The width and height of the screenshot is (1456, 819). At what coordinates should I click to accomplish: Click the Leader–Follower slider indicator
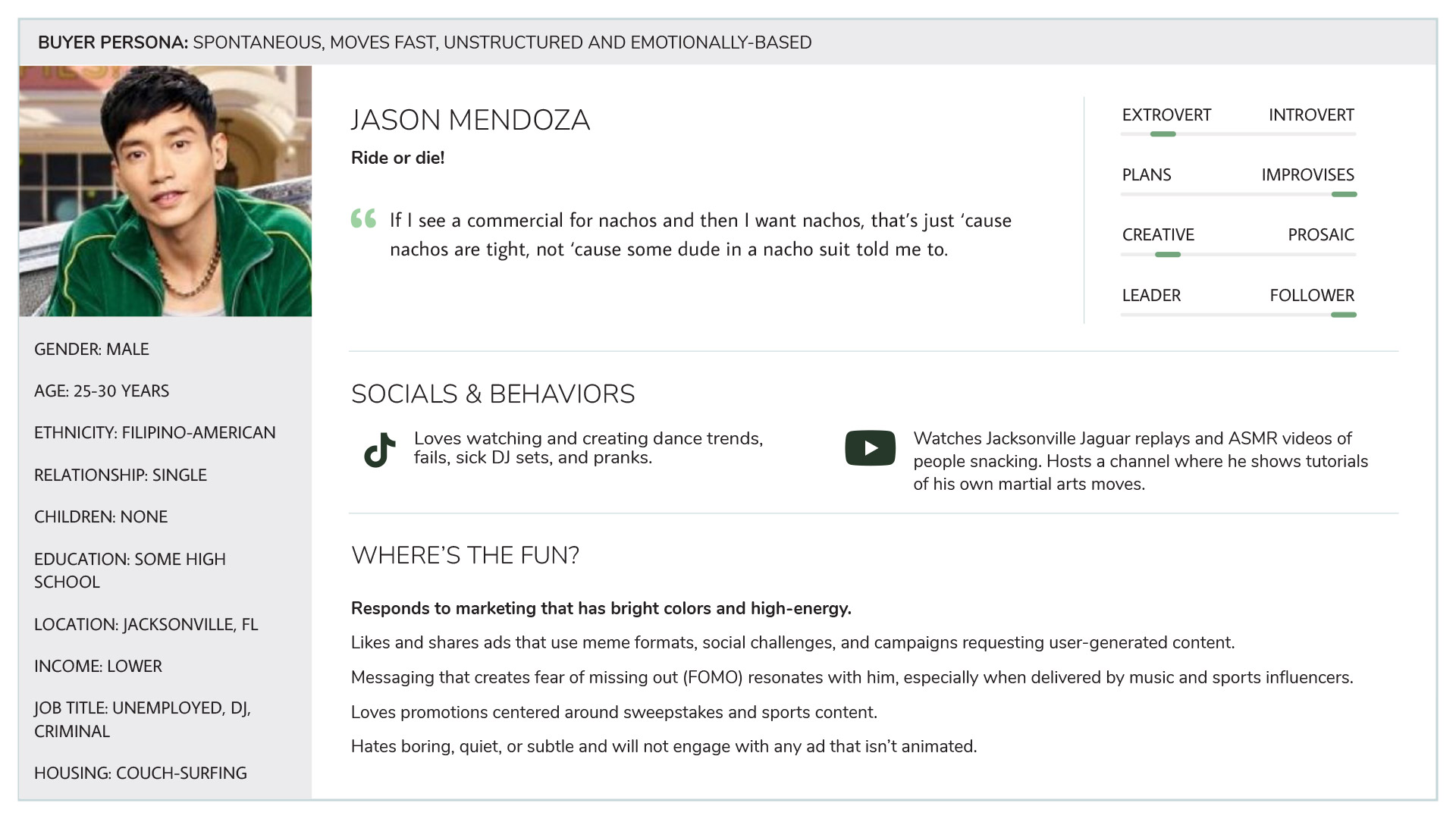[x=1343, y=315]
